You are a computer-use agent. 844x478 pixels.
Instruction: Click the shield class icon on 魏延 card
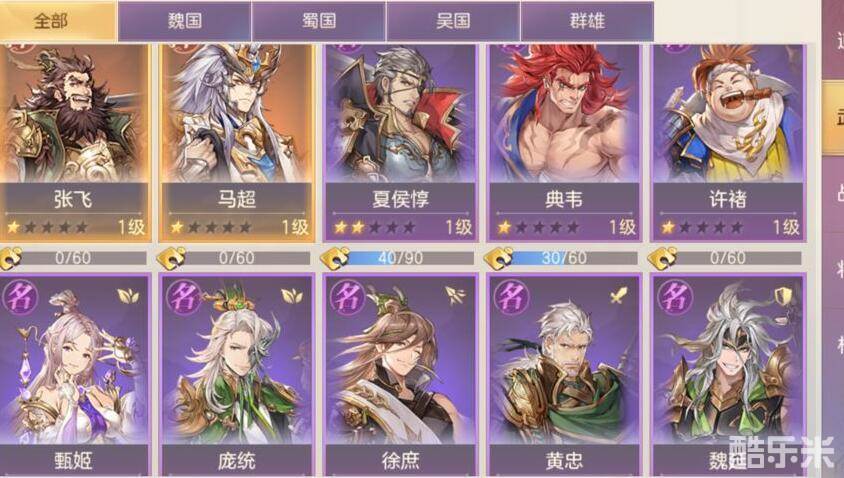coord(783,296)
